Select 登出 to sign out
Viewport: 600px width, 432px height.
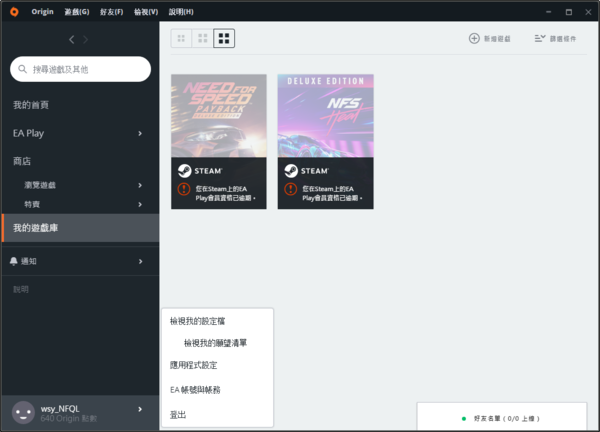click(179, 413)
